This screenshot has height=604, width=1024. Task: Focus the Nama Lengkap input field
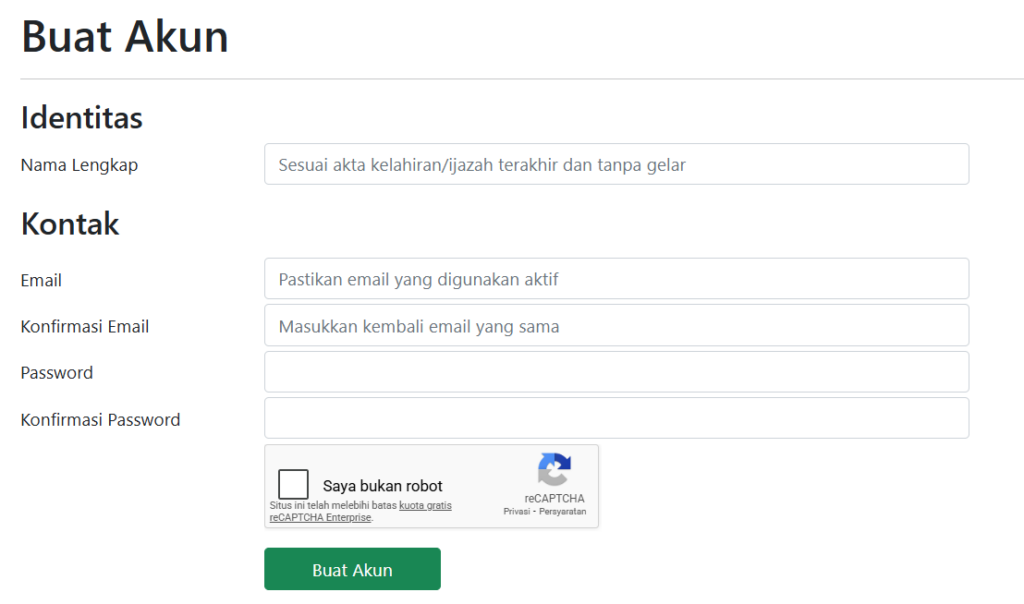coord(616,164)
